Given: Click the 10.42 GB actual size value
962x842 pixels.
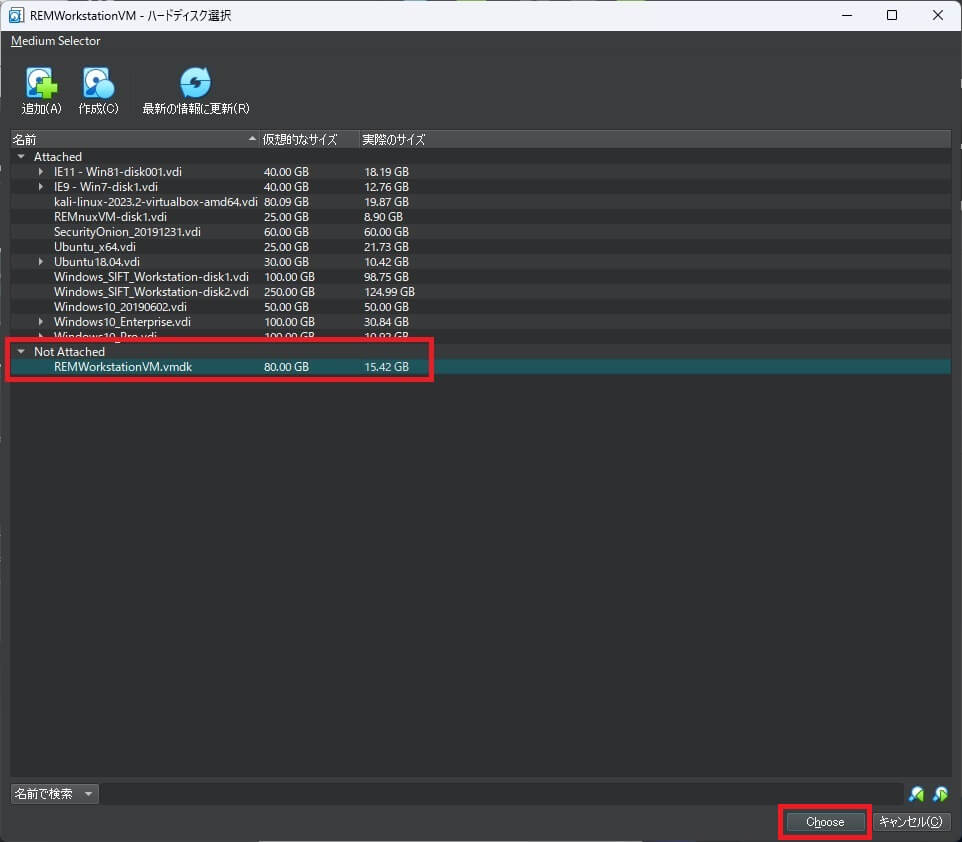Looking at the screenshot, I should pos(387,261).
